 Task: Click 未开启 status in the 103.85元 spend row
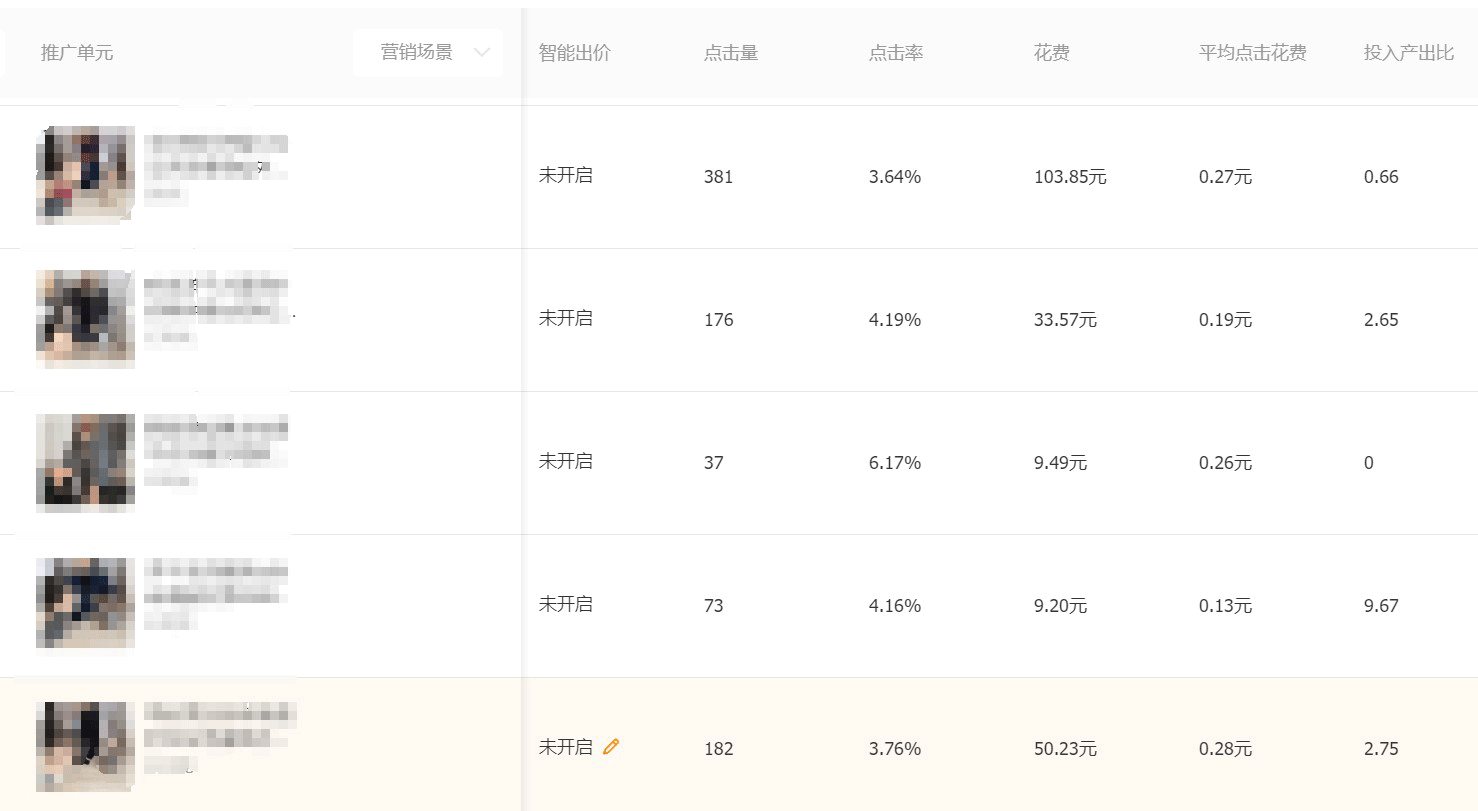pos(566,176)
